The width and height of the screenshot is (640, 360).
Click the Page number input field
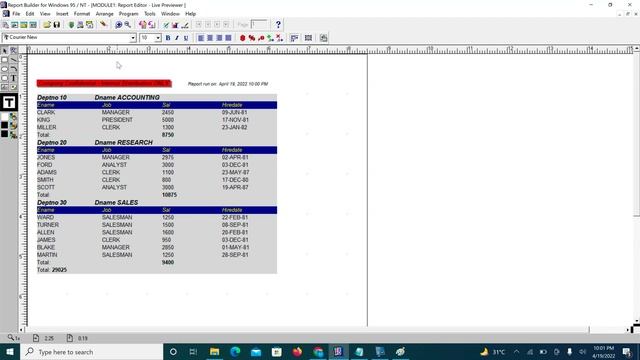tap(259, 24)
